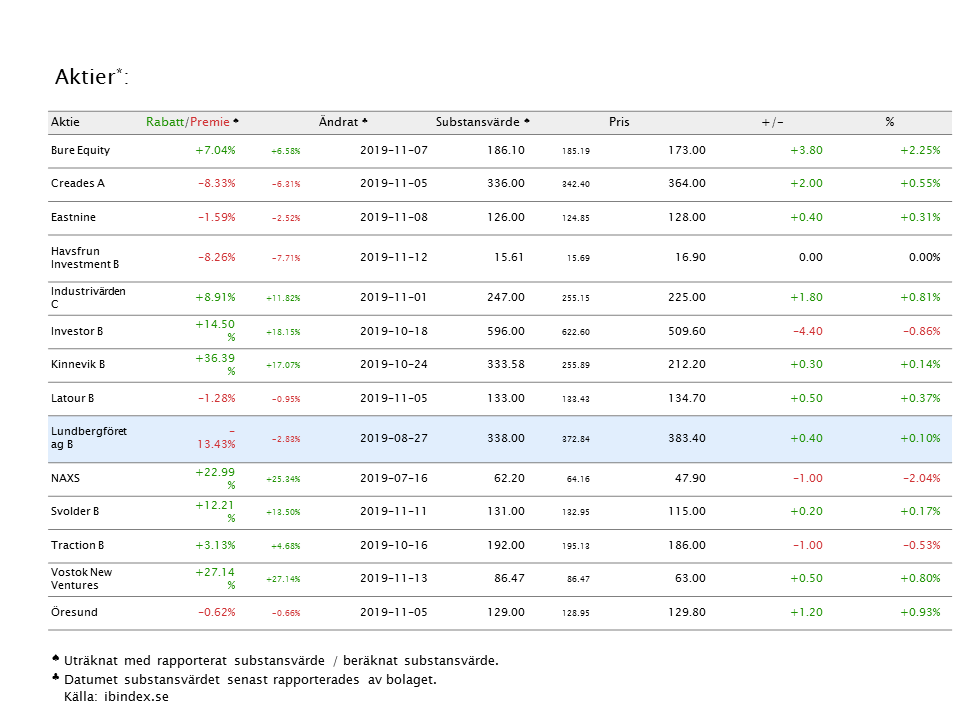Click the +/− column header
This screenshot has width=960, height=720.
click(x=773, y=122)
